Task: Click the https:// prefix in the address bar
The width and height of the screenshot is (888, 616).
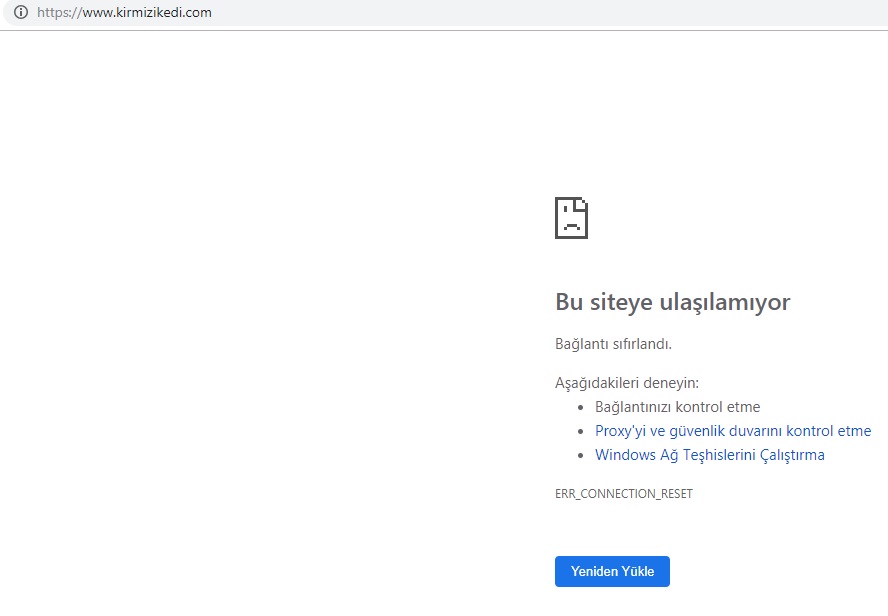Action: pos(56,13)
